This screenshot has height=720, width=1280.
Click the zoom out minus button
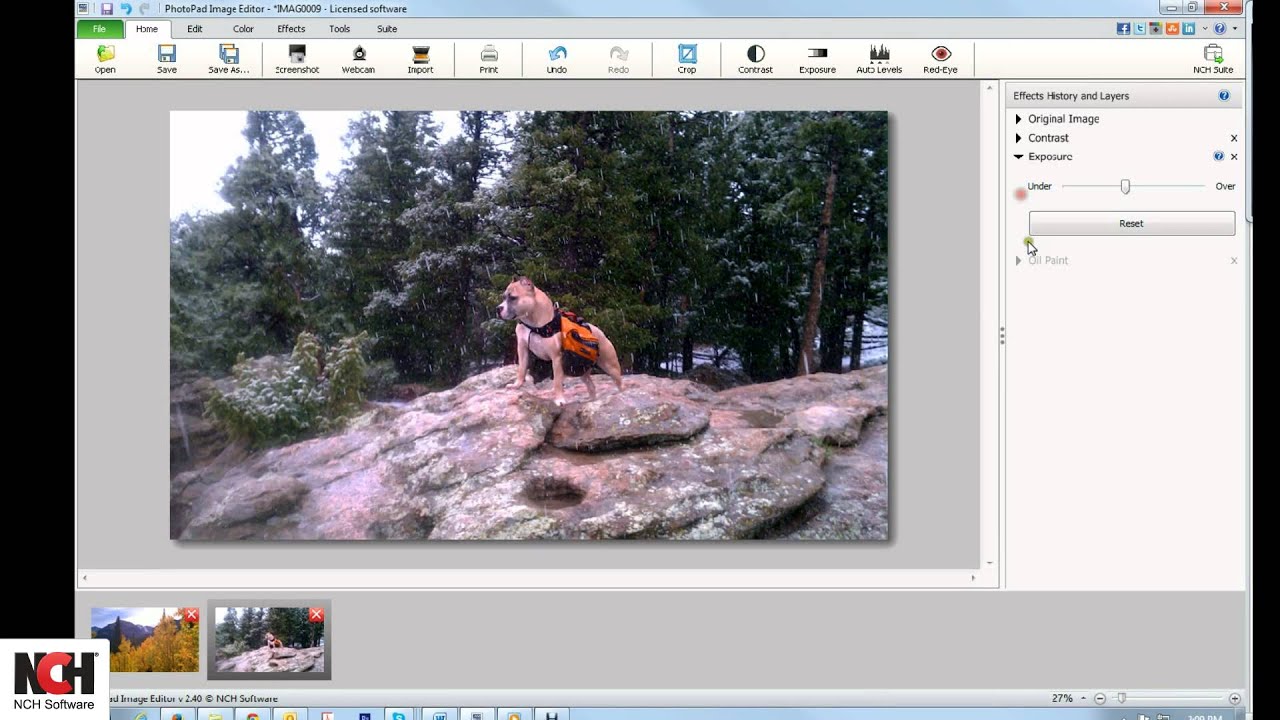pyautogui.click(x=1100, y=698)
